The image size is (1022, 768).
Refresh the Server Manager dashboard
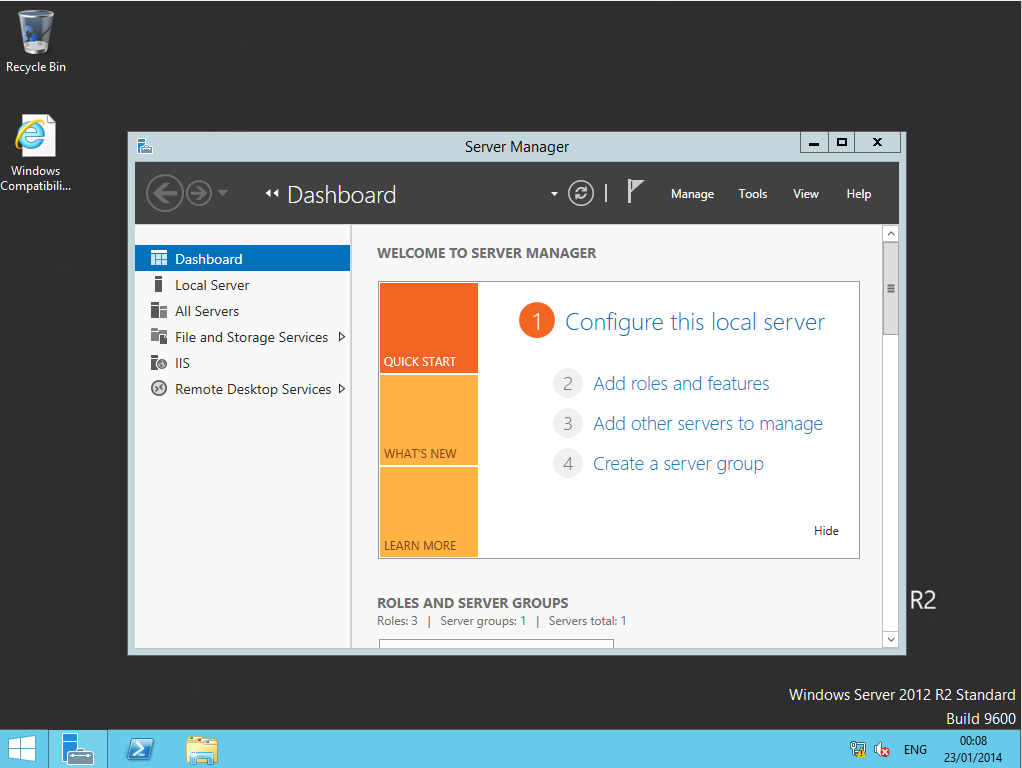[581, 193]
